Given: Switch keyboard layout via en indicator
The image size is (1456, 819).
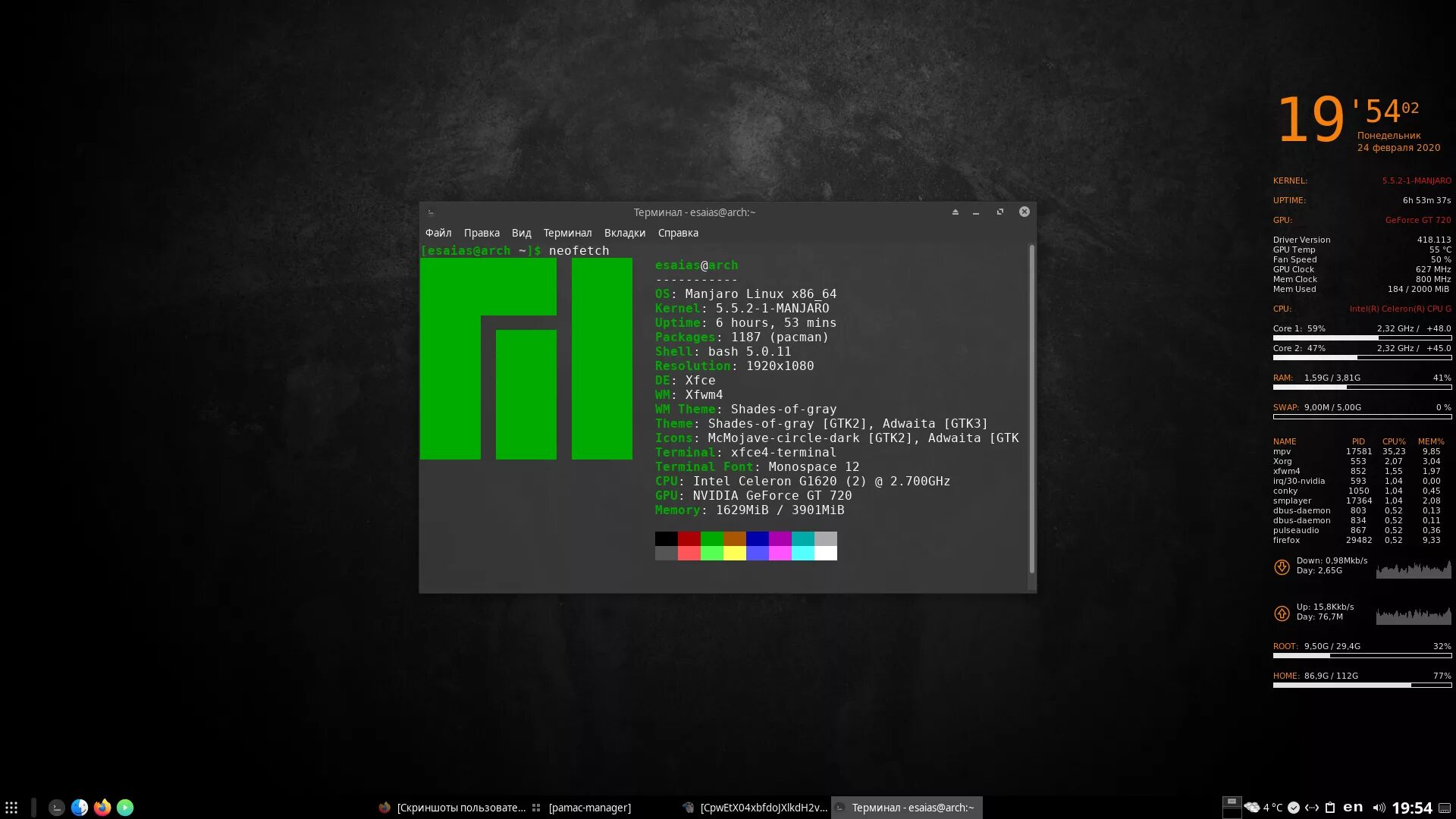Looking at the screenshot, I should pyautogui.click(x=1353, y=808).
